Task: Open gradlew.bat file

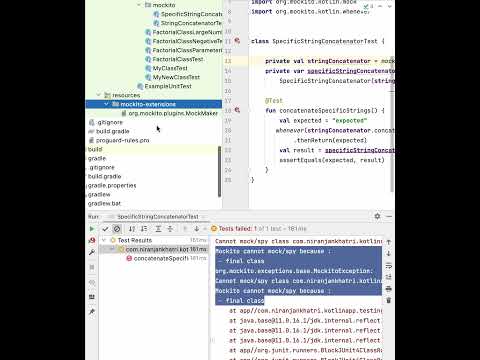Action: coord(104,203)
